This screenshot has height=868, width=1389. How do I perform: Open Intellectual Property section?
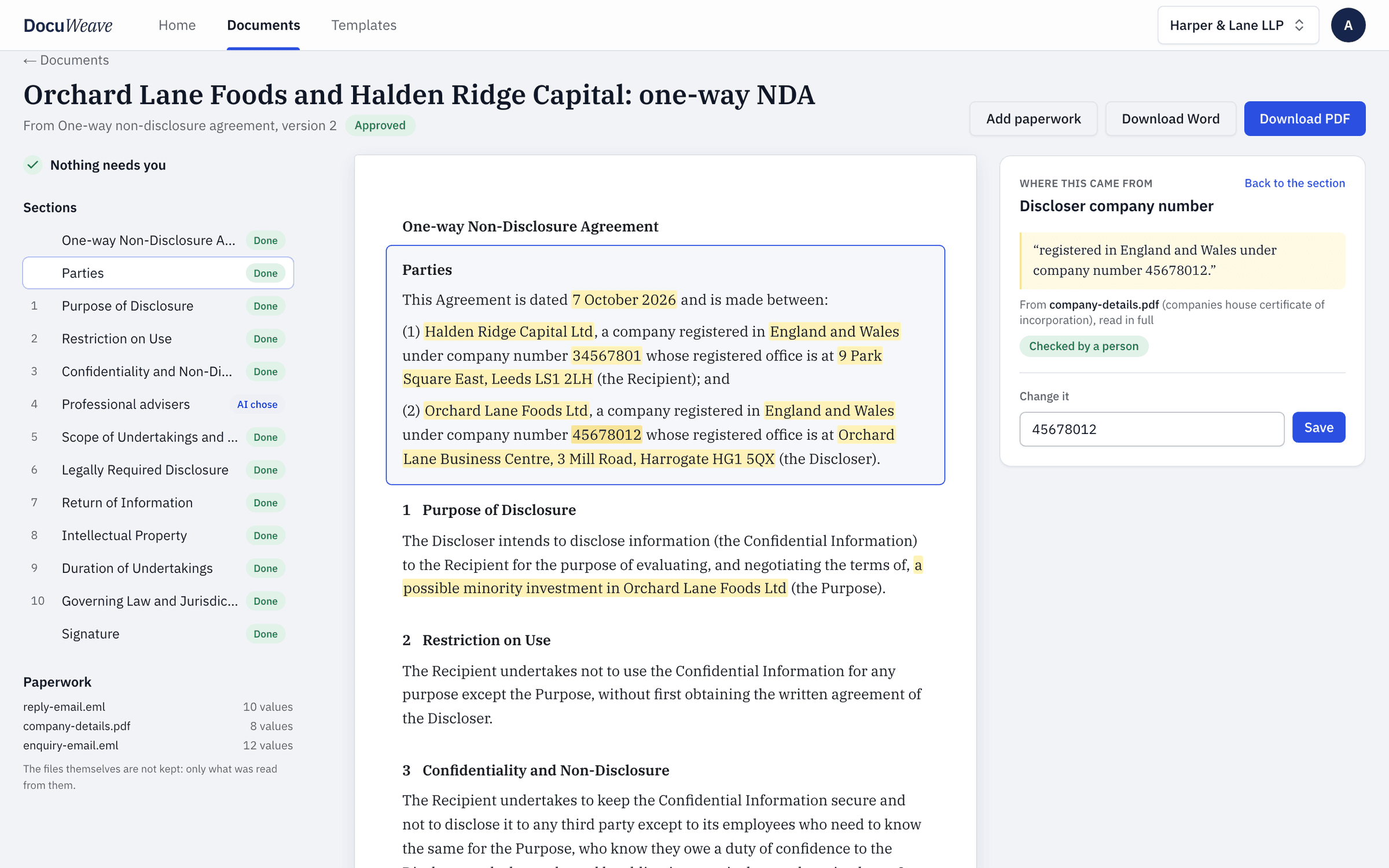158,535
